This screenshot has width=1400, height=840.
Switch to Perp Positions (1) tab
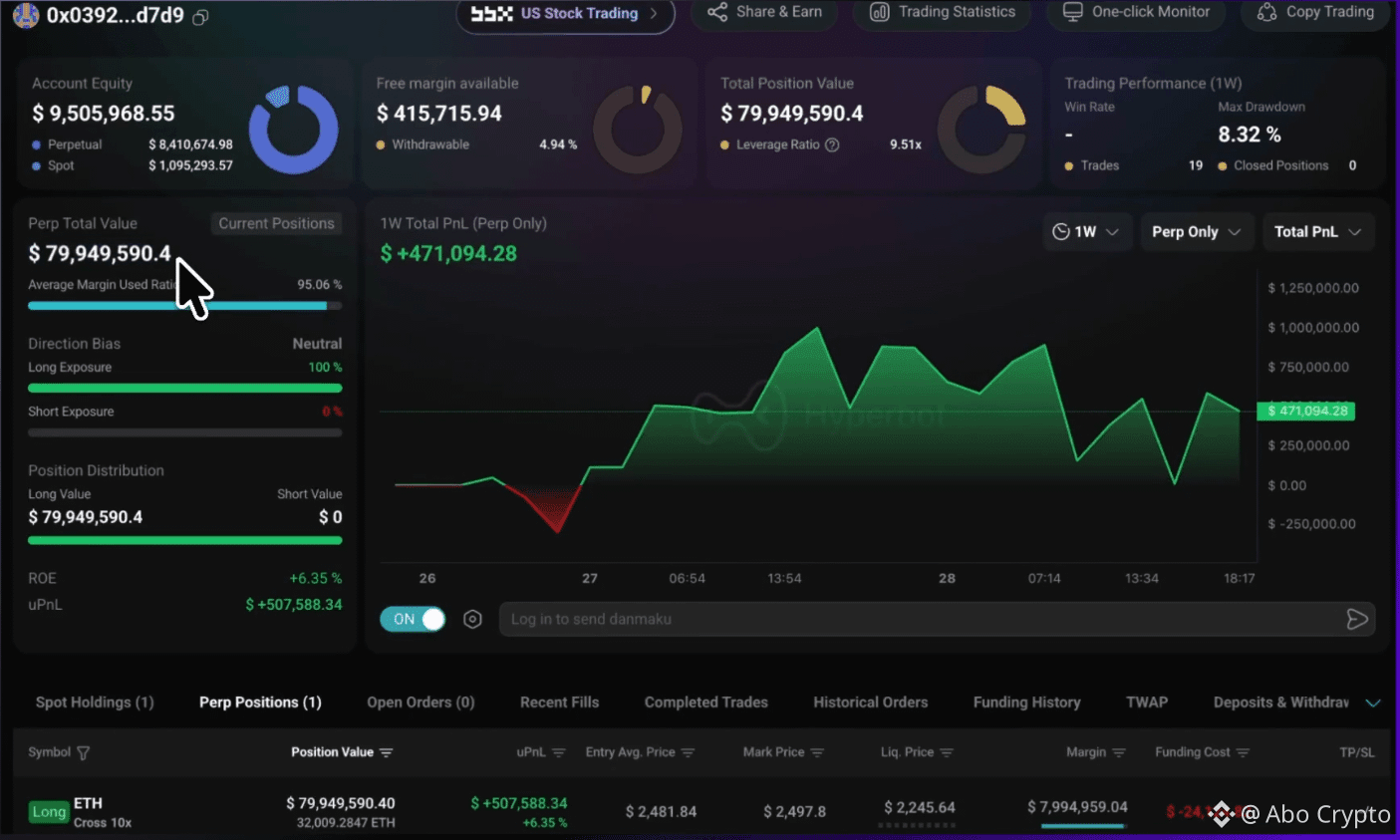(x=260, y=702)
